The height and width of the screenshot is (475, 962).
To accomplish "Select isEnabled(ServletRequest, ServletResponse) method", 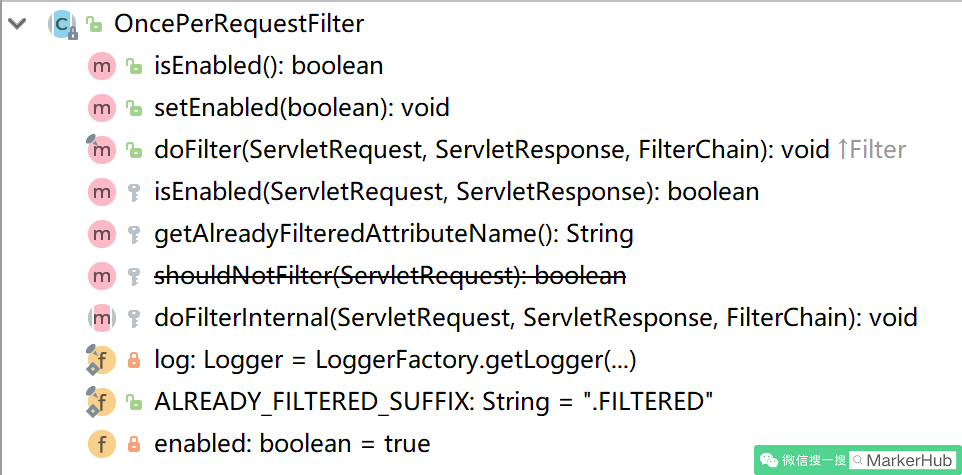I will click(x=456, y=192).
